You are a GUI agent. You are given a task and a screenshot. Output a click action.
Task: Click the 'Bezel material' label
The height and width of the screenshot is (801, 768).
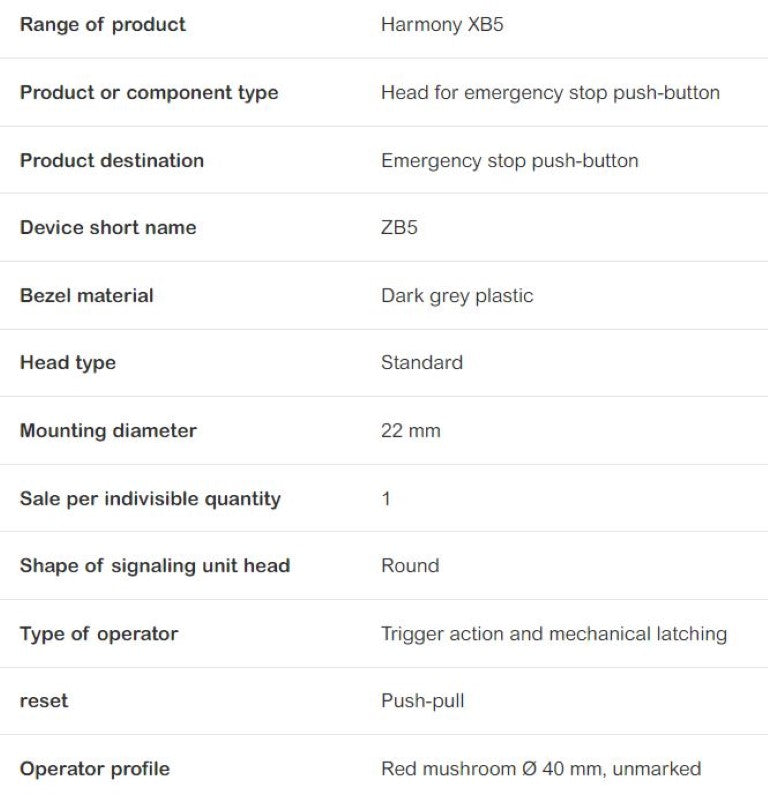(87, 296)
